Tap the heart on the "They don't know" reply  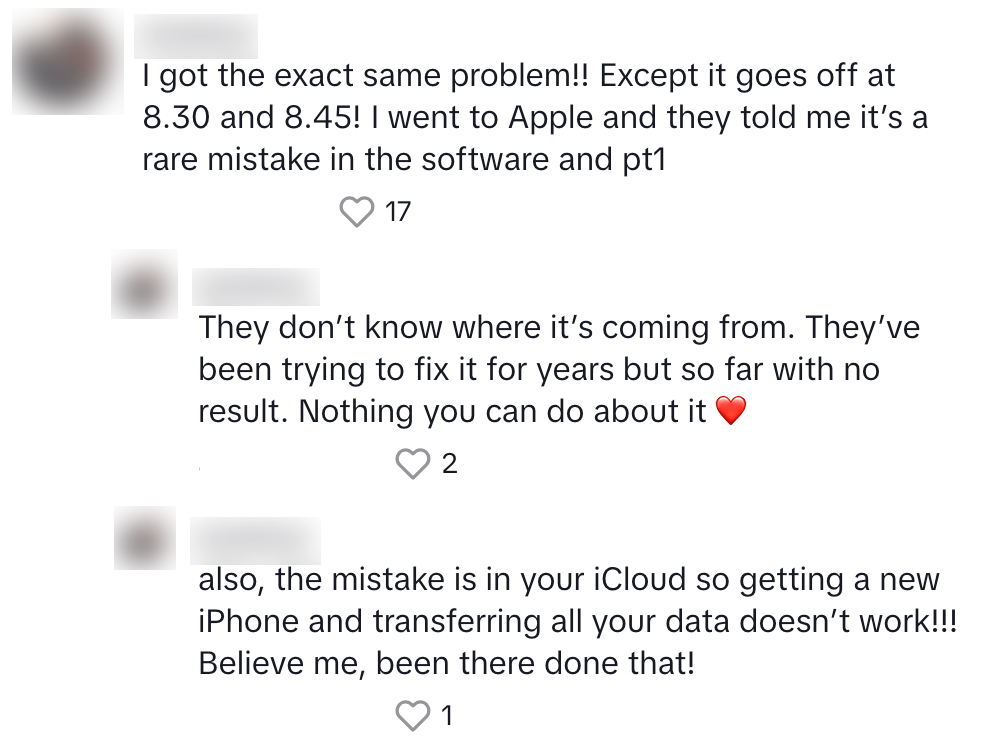412,464
